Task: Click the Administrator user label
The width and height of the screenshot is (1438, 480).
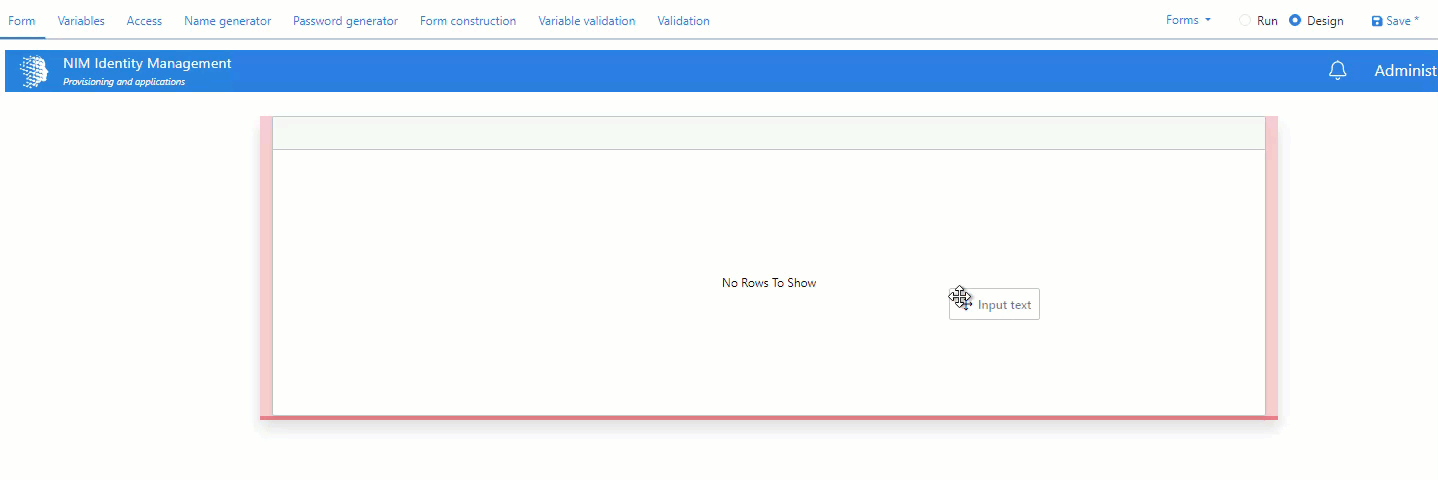Action: (x=1405, y=71)
